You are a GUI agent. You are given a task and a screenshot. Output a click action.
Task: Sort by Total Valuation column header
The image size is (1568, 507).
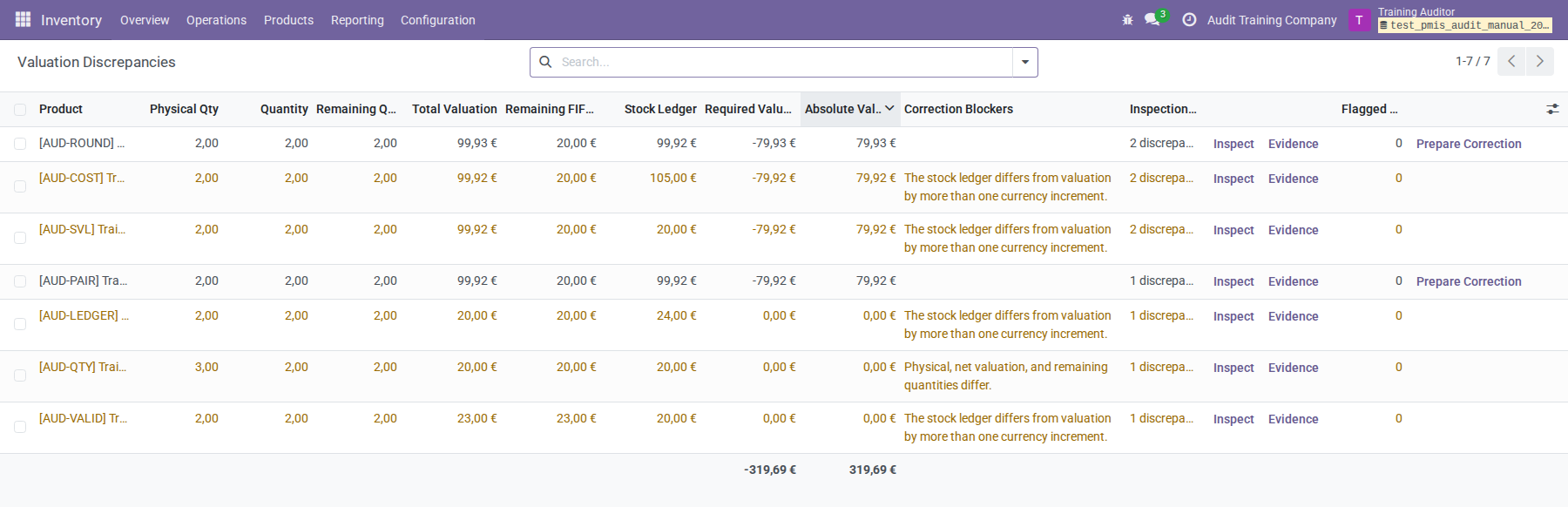coord(454,109)
